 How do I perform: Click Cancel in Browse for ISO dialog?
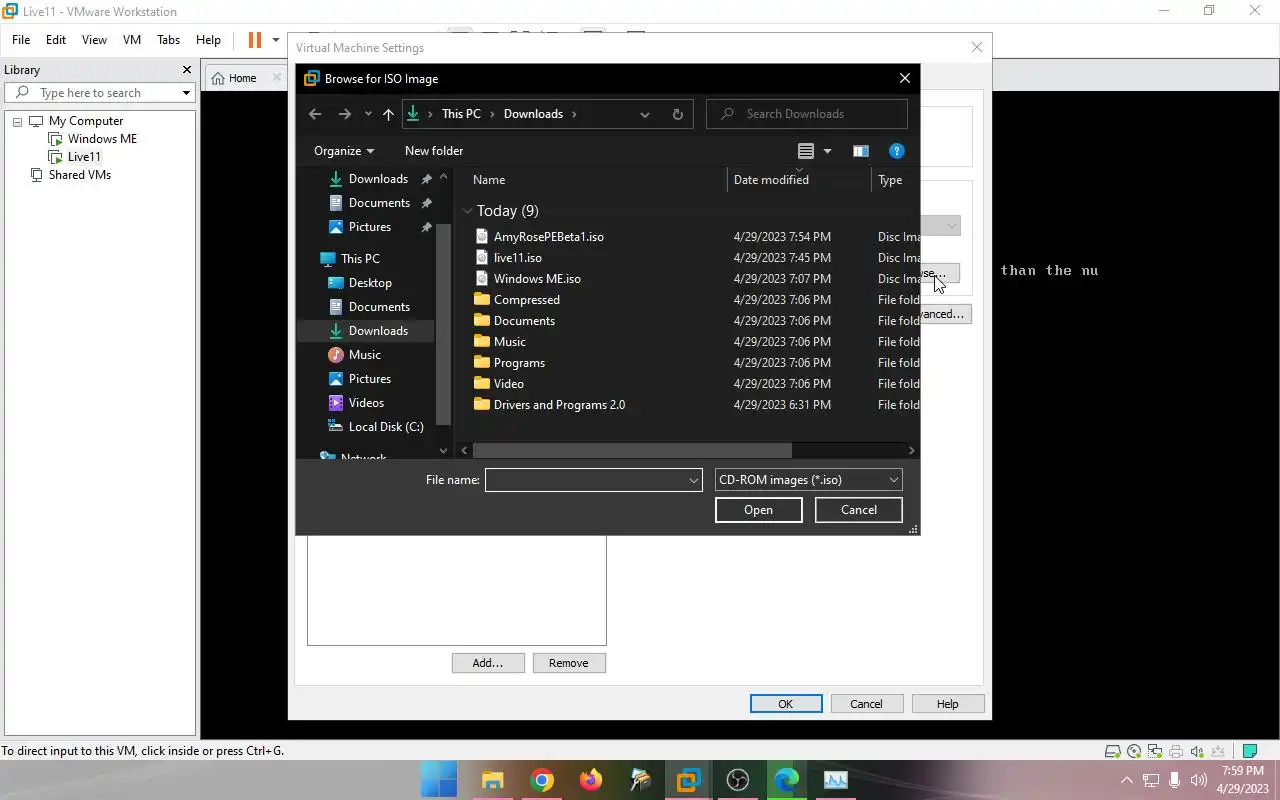pyautogui.click(x=858, y=510)
